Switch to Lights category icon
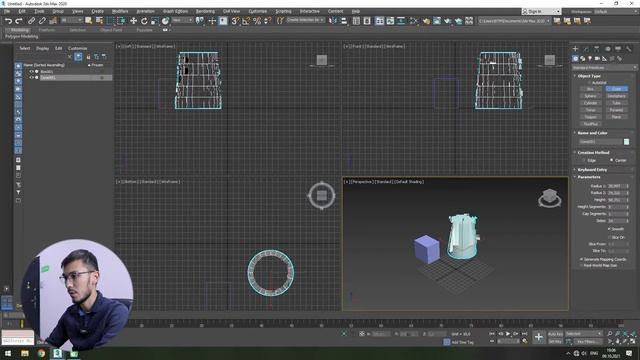Viewport: 640px width, 360px height. click(590, 59)
